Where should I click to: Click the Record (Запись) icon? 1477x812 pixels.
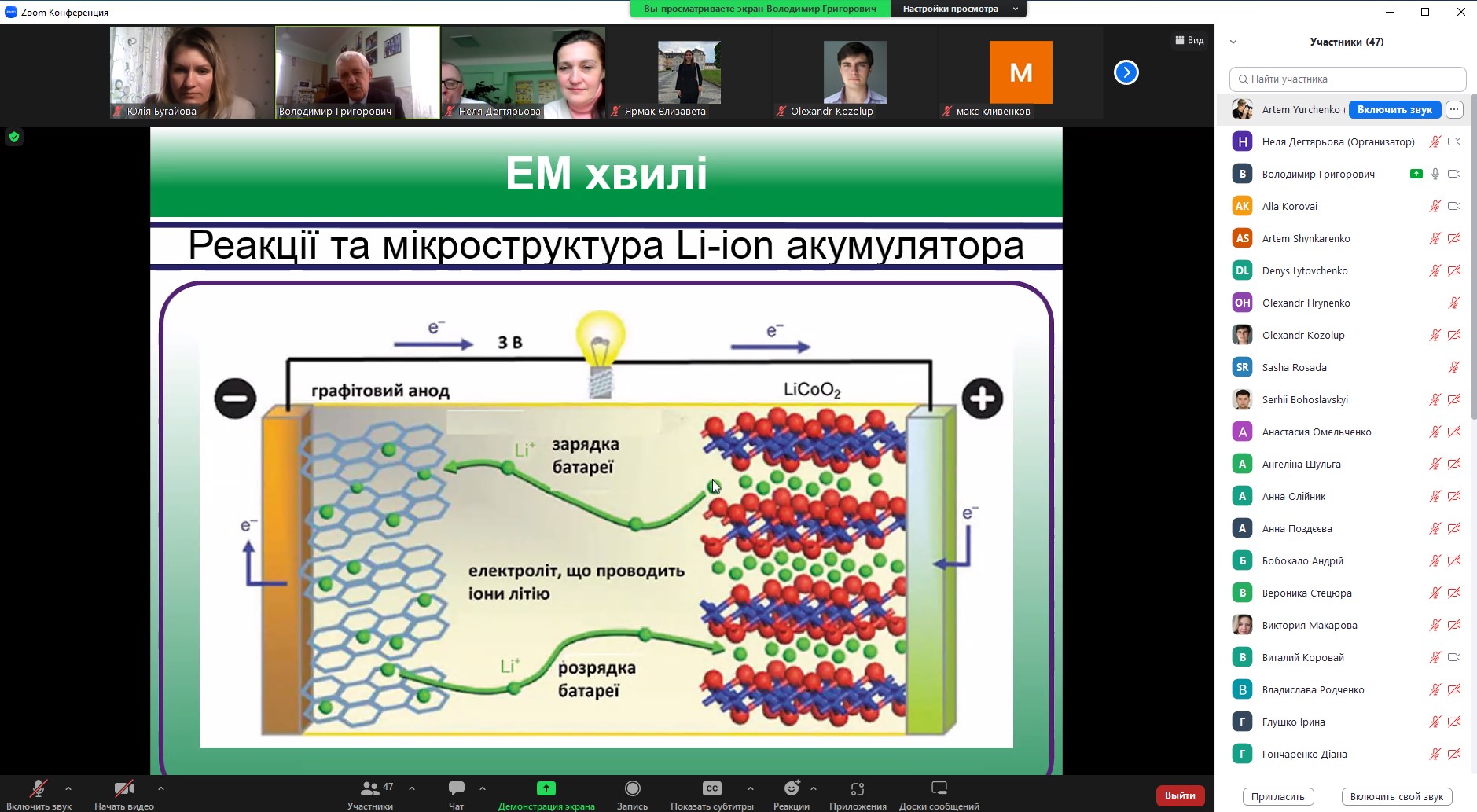click(x=632, y=788)
